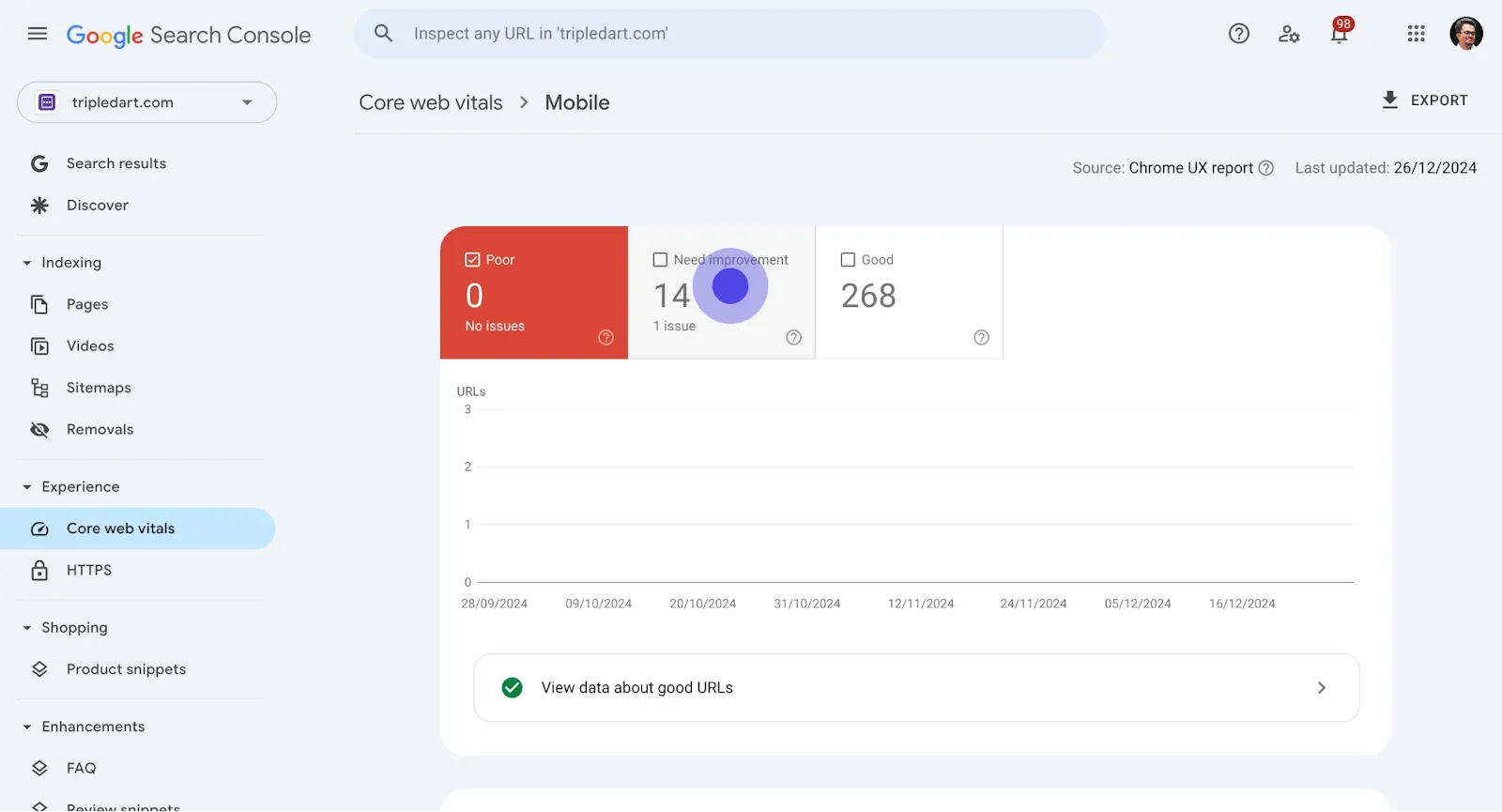Click Last updated 26/12/2024 text
1502x812 pixels.
pyautogui.click(x=1386, y=168)
